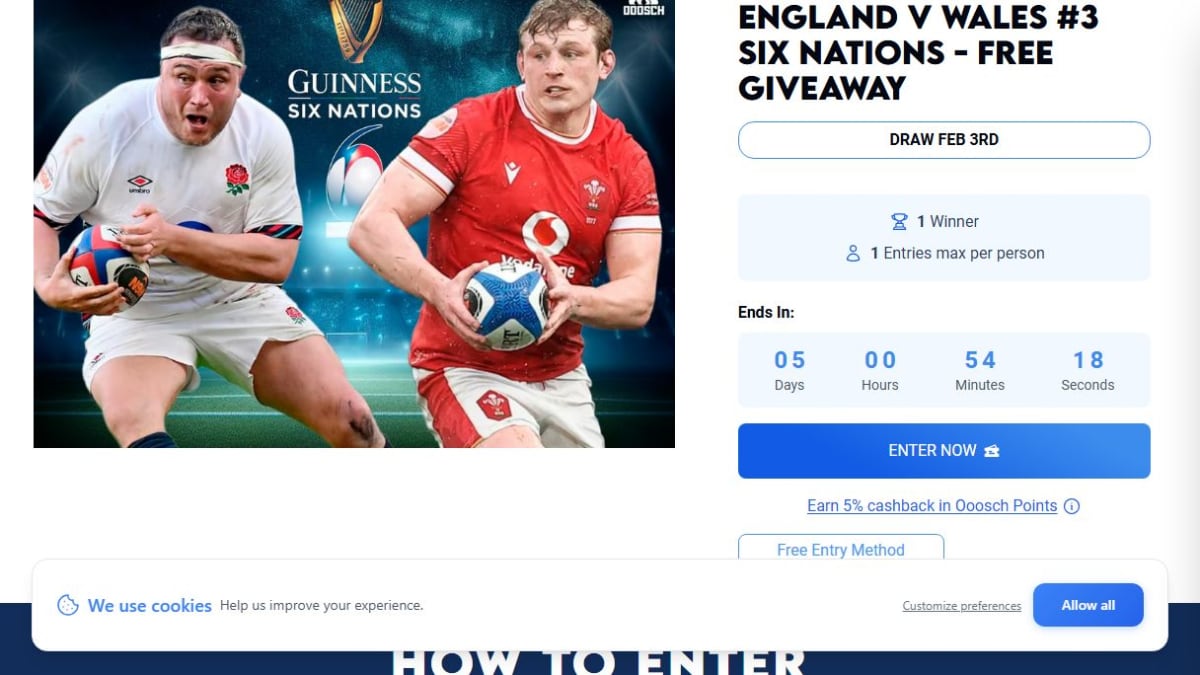Click the info icon beside cashback link
The image size is (1200, 675).
[x=1072, y=506]
